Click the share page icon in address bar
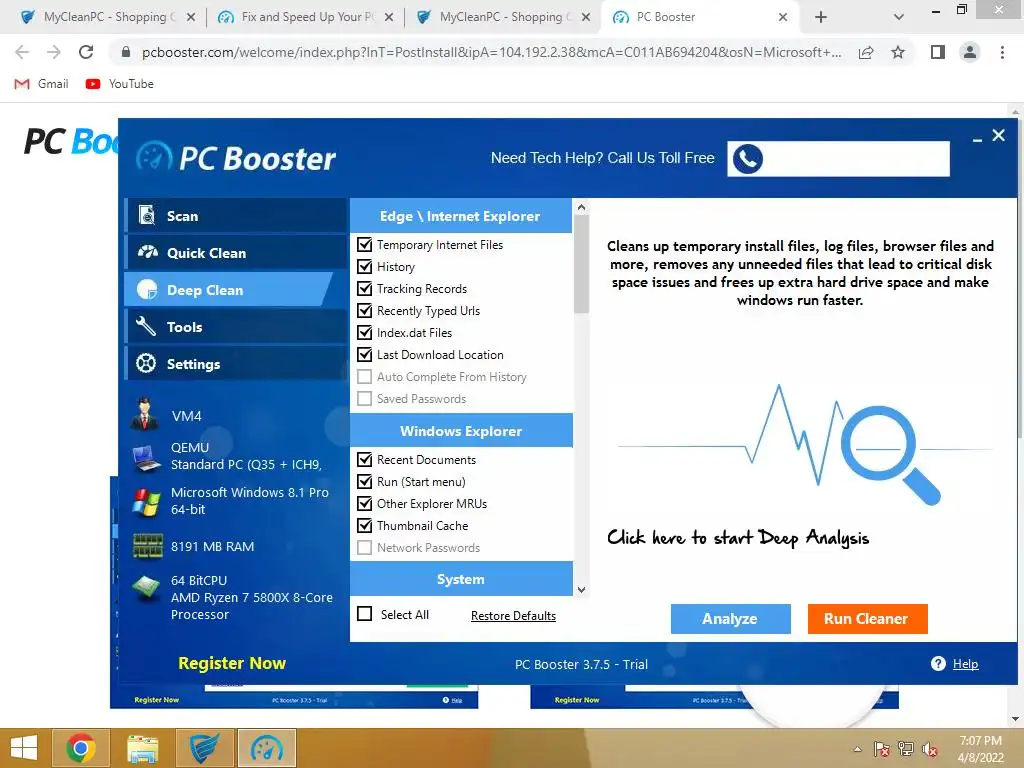This screenshot has height=768, width=1024. point(866,52)
